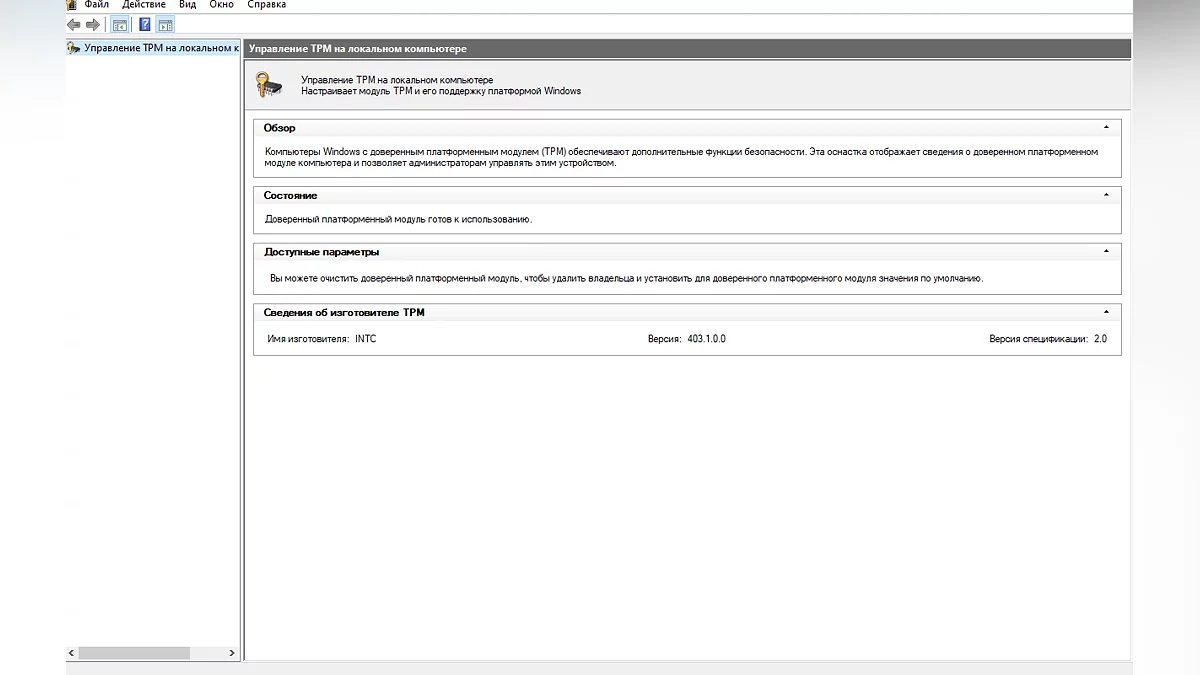The height and width of the screenshot is (675, 1200).
Task: Collapse the Состояние section
Action: pyautogui.click(x=1106, y=195)
